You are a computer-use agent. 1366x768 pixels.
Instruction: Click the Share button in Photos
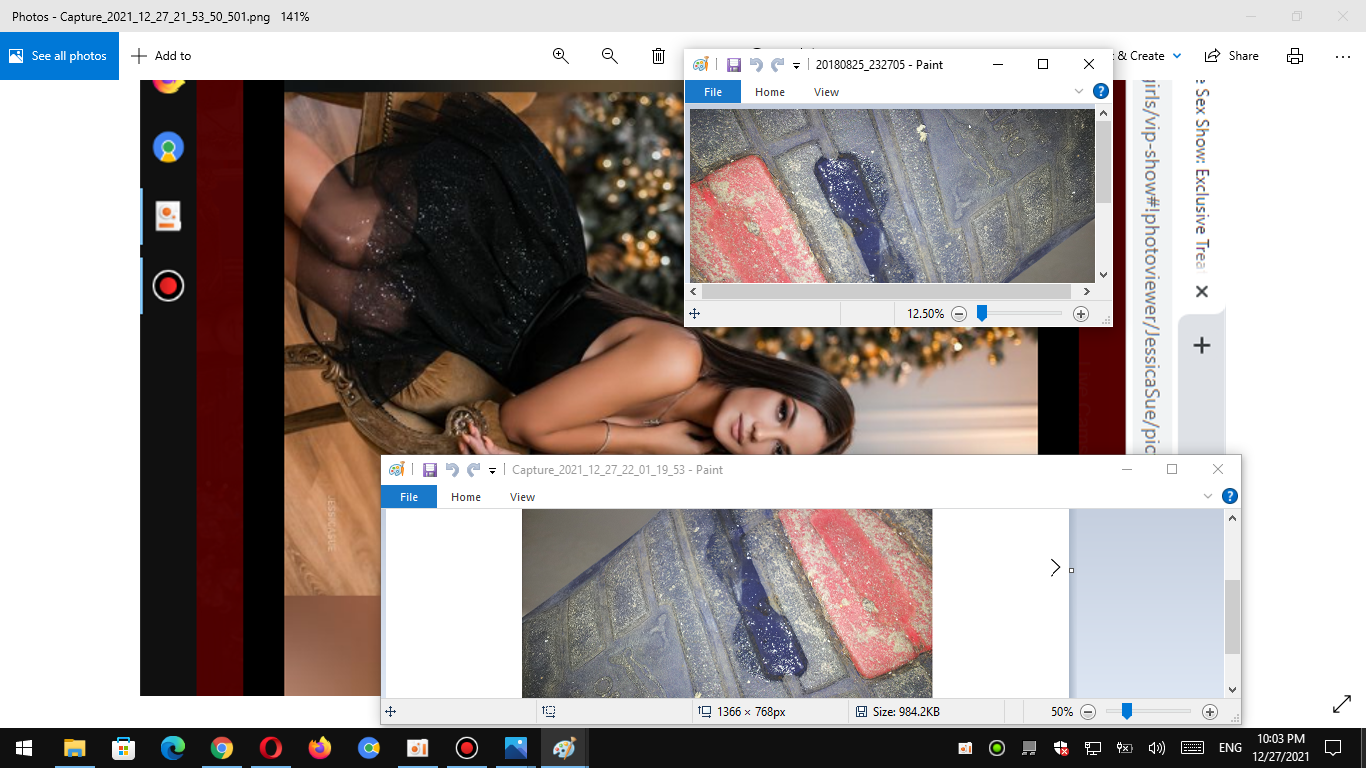point(1232,56)
